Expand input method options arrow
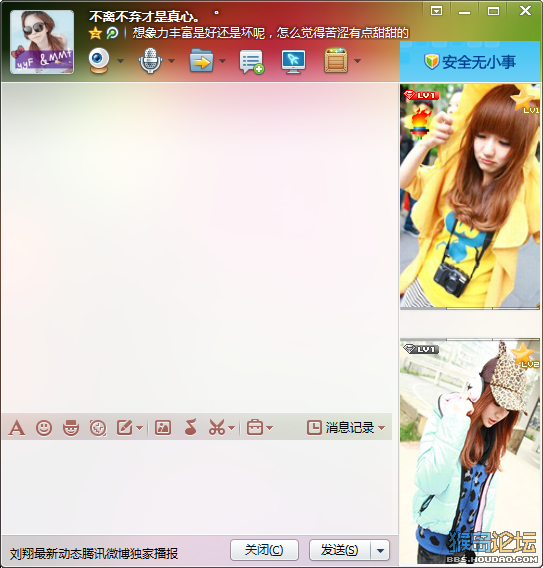Viewport: 543px width, 568px height. pyautogui.click(x=140, y=429)
